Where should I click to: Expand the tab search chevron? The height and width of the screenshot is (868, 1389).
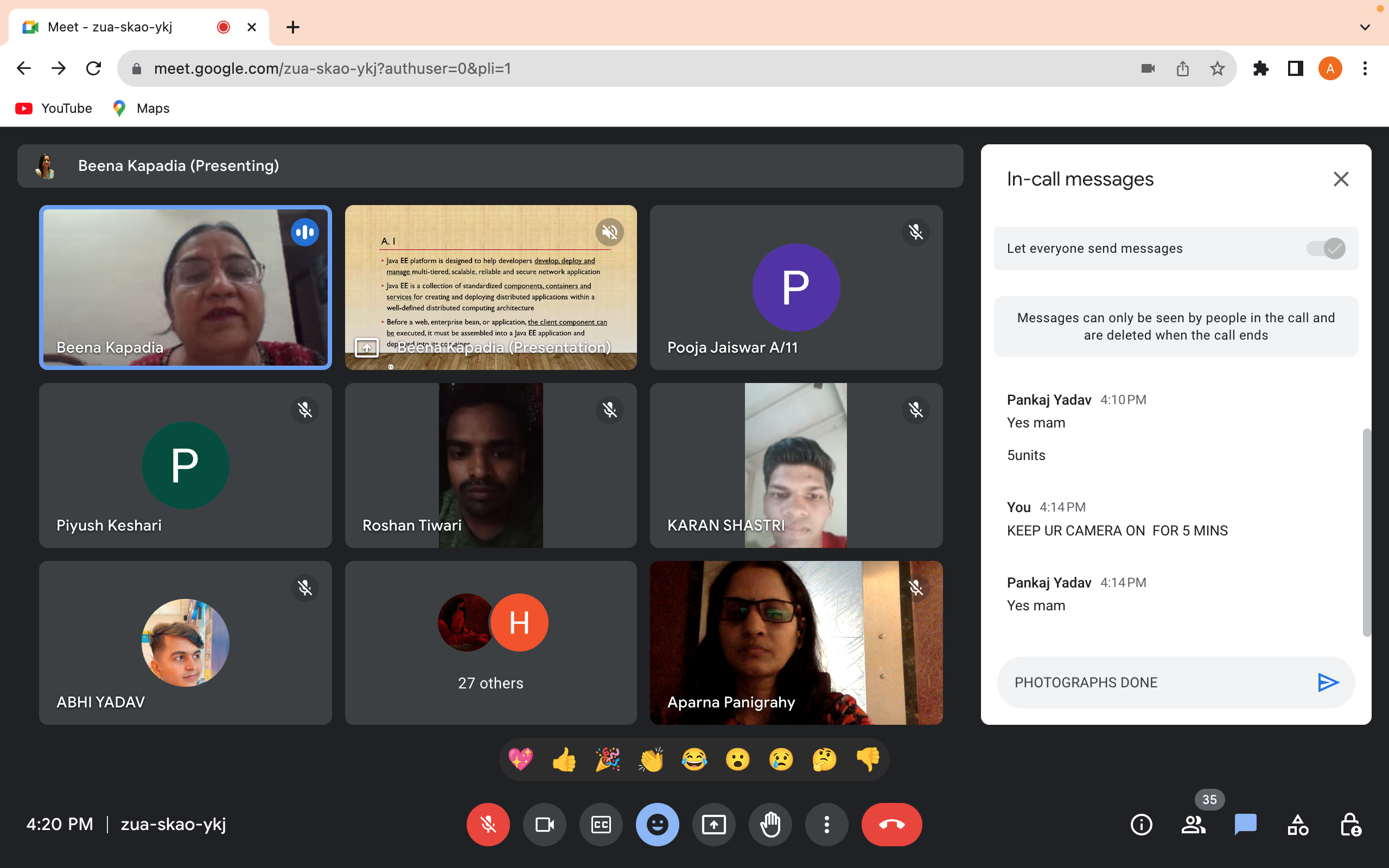pos(1365,27)
